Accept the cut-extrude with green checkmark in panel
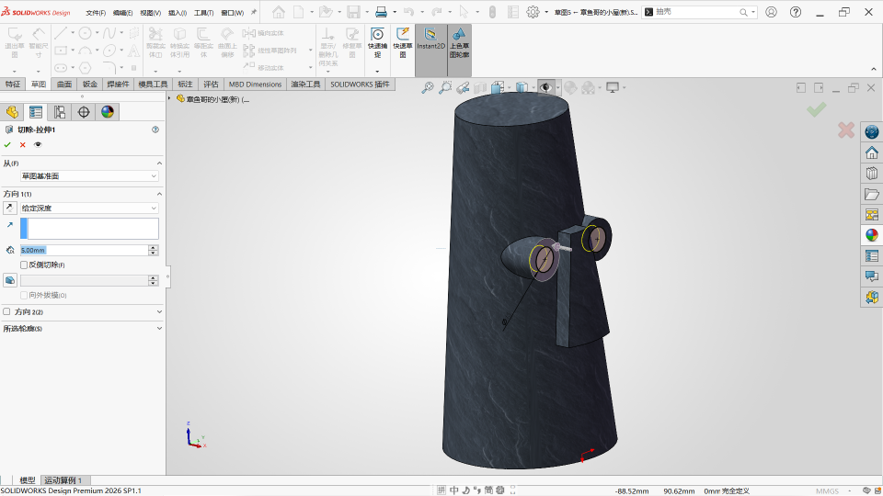 click(x=7, y=145)
